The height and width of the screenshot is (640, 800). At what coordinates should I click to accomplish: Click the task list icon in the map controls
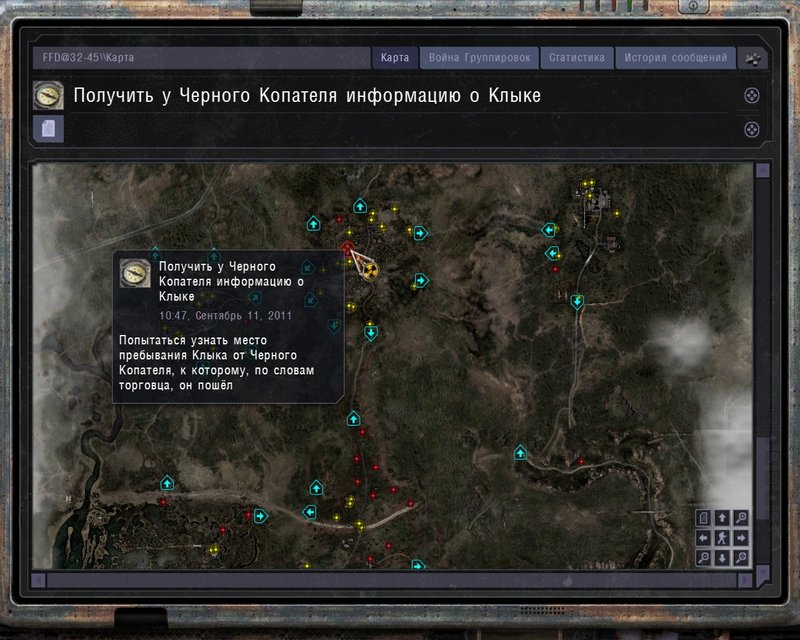coord(703,518)
